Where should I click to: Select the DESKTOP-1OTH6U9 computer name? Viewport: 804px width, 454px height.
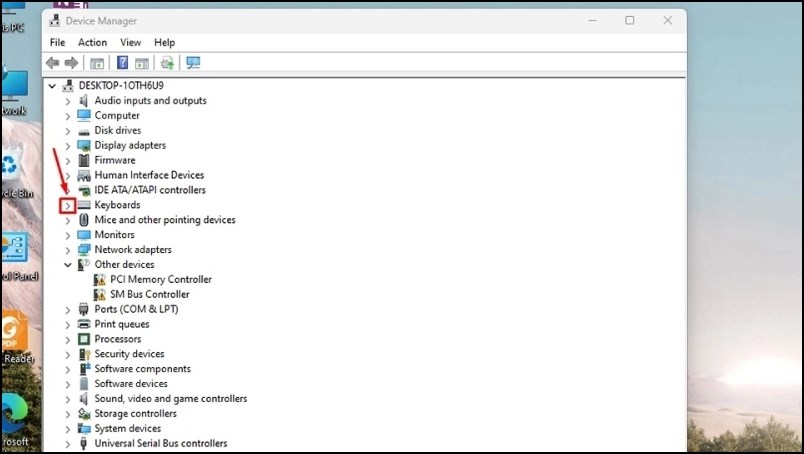(122, 86)
